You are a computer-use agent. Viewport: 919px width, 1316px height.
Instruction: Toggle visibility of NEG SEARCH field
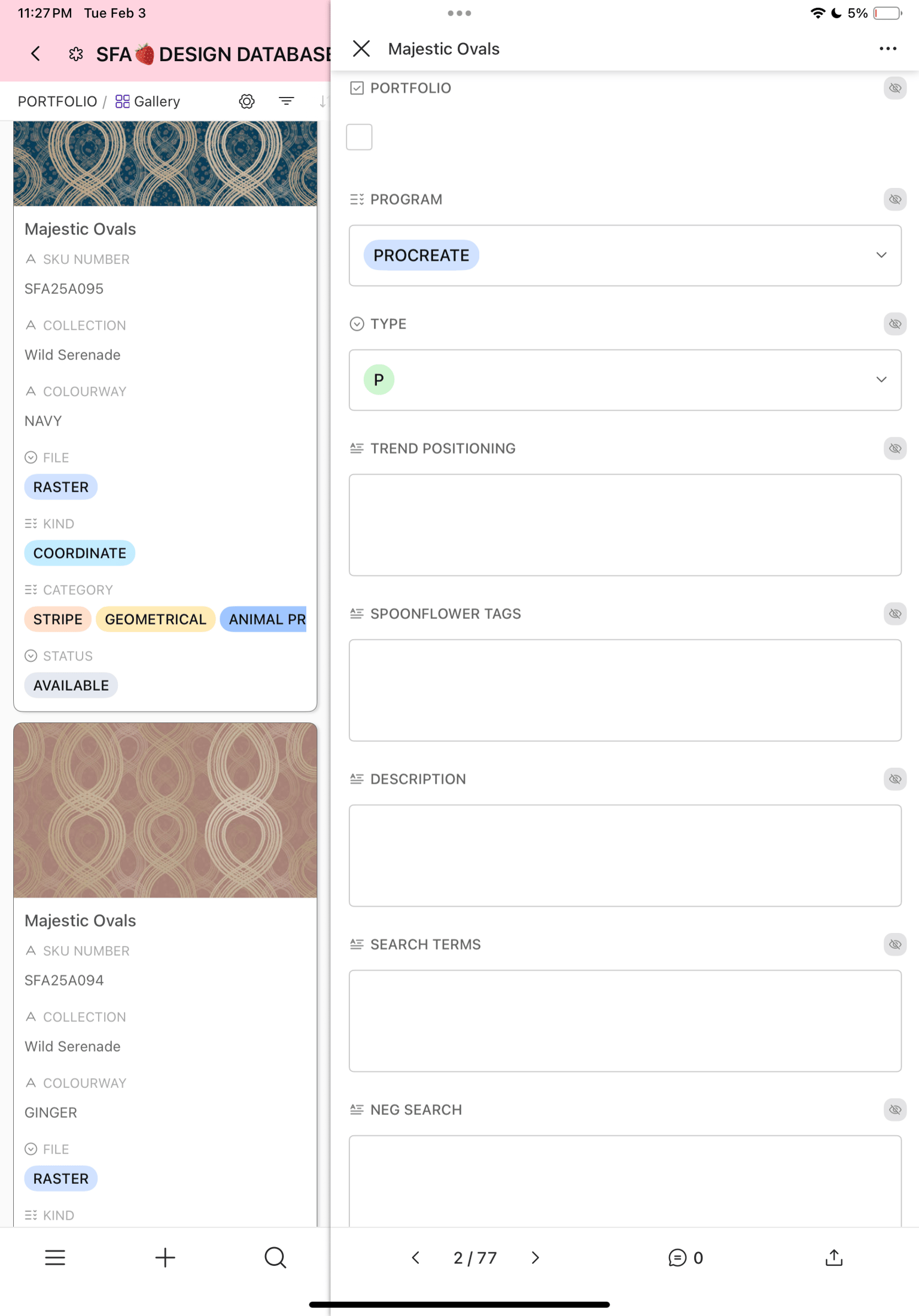895,1110
